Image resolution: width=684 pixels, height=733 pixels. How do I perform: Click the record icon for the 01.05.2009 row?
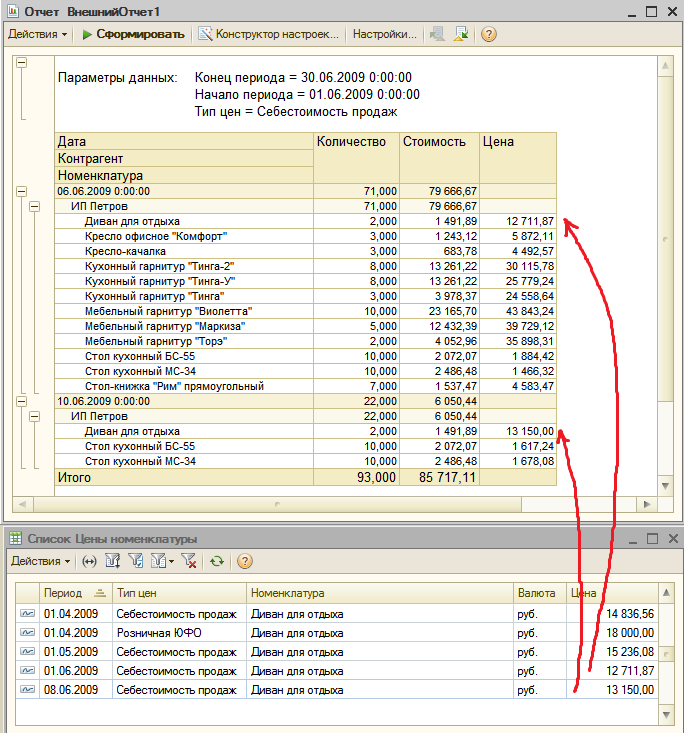(28, 652)
